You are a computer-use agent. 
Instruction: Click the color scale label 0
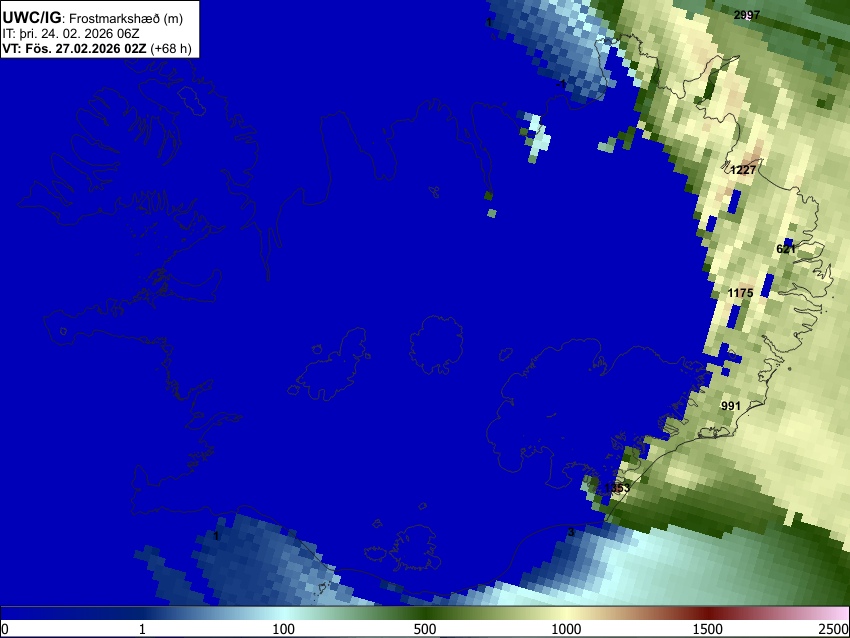click(x=5, y=629)
